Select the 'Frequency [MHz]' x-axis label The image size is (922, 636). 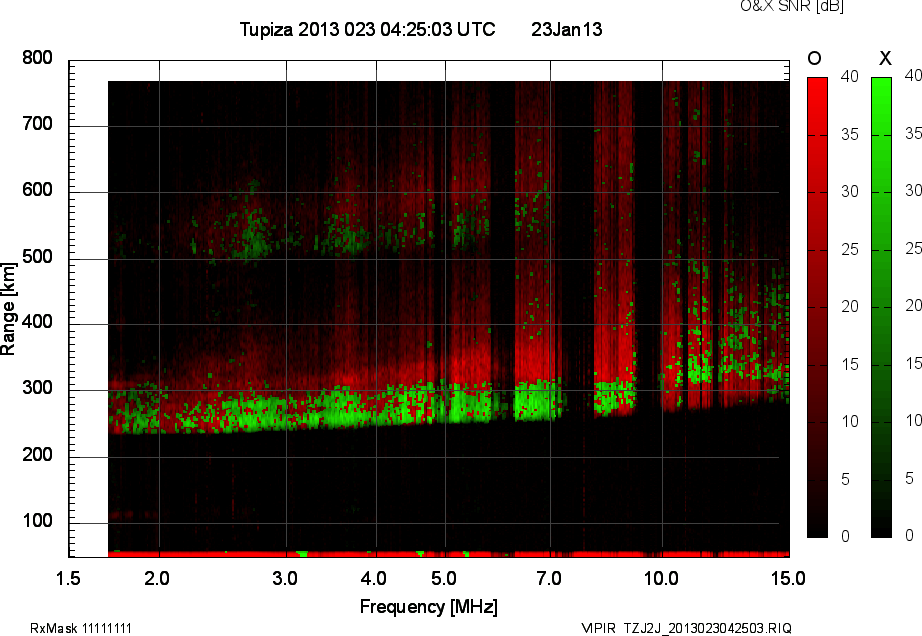pyautogui.click(x=428, y=606)
